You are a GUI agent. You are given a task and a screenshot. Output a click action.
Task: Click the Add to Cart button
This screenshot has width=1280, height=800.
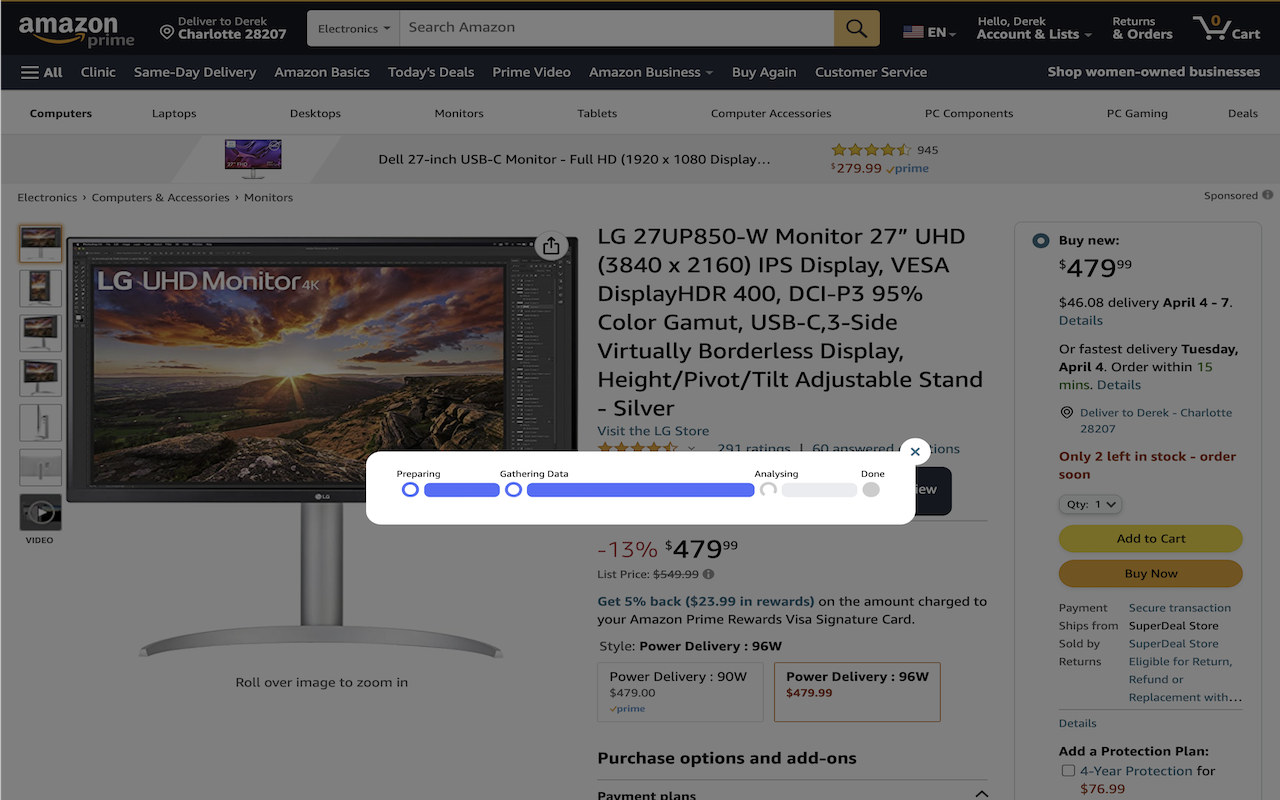click(x=1150, y=538)
